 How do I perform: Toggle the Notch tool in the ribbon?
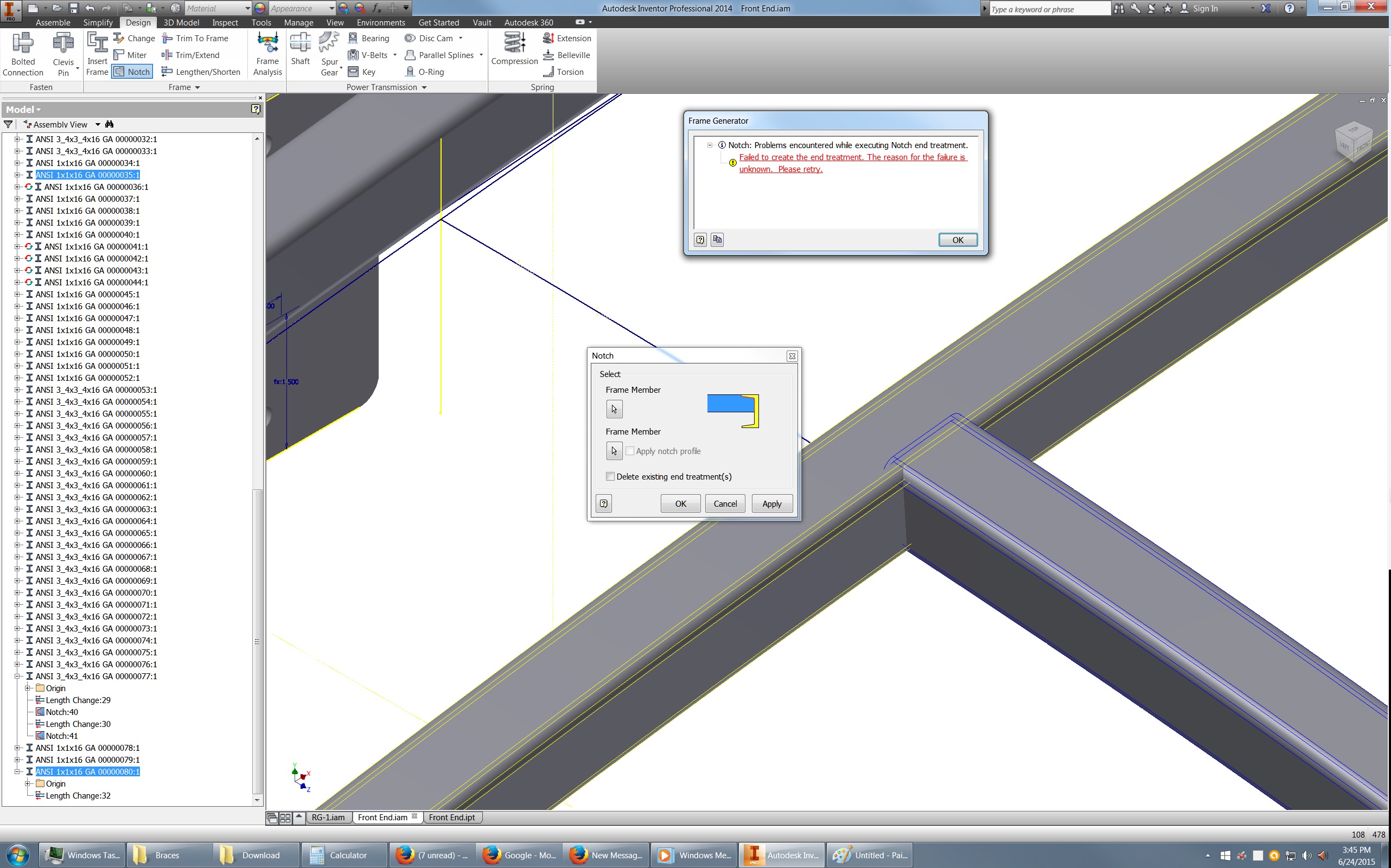(131, 71)
